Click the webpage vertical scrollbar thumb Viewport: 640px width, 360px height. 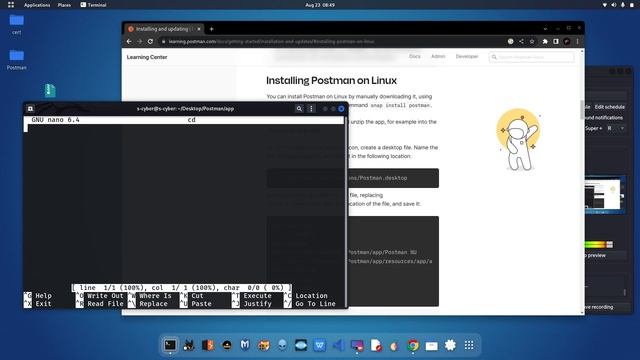[x=582, y=109]
